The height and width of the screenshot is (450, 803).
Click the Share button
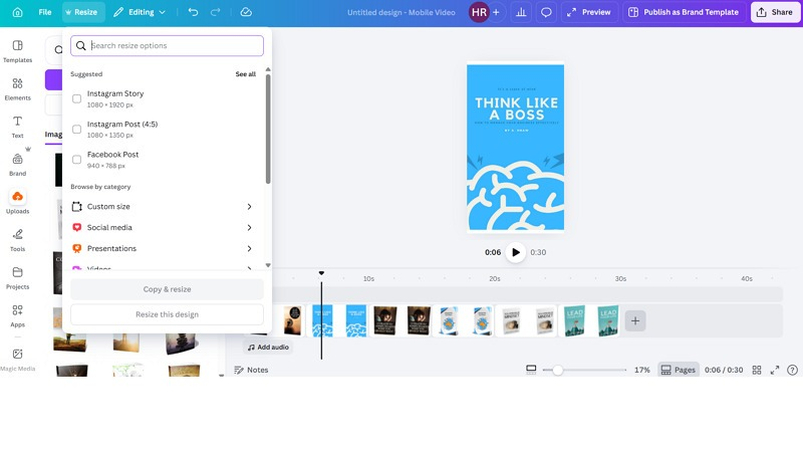pyautogui.click(x=775, y=12)
